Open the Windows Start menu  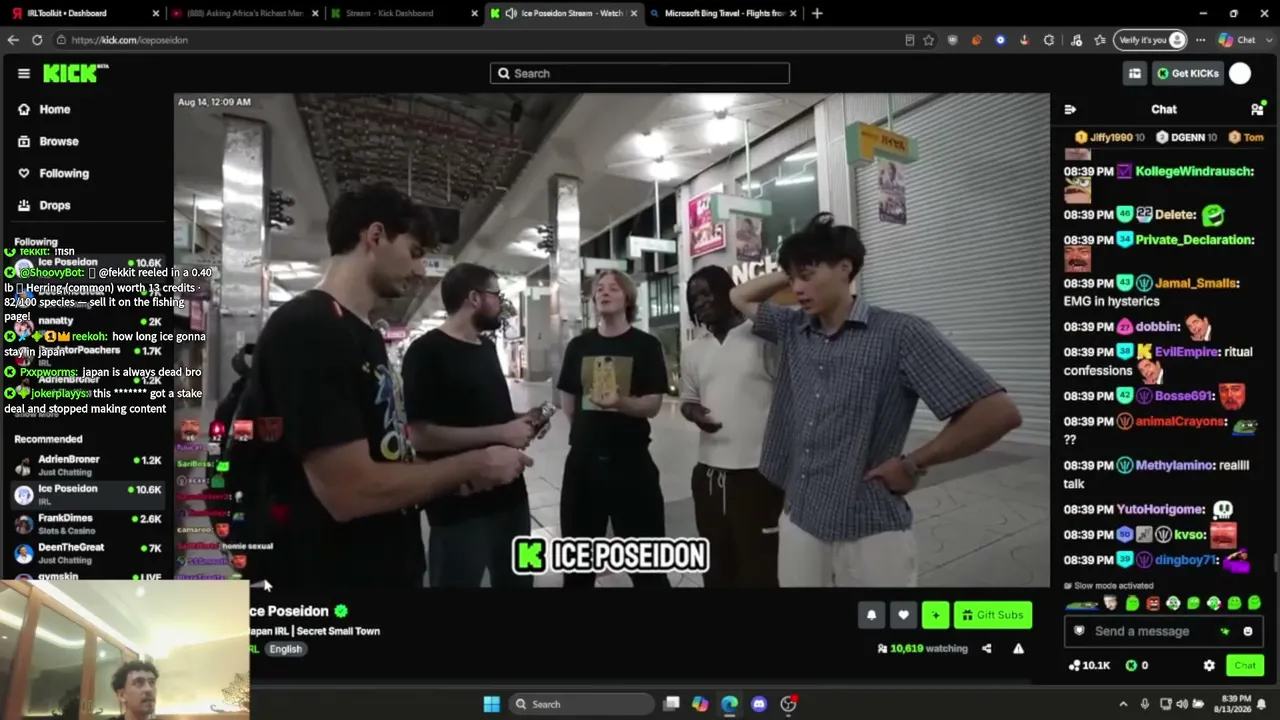point(492,704)
